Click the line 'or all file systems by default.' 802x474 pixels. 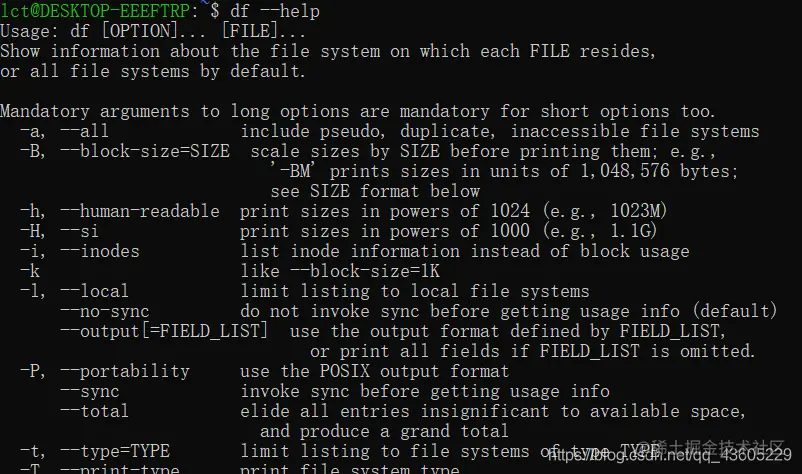tap(152, 71)
